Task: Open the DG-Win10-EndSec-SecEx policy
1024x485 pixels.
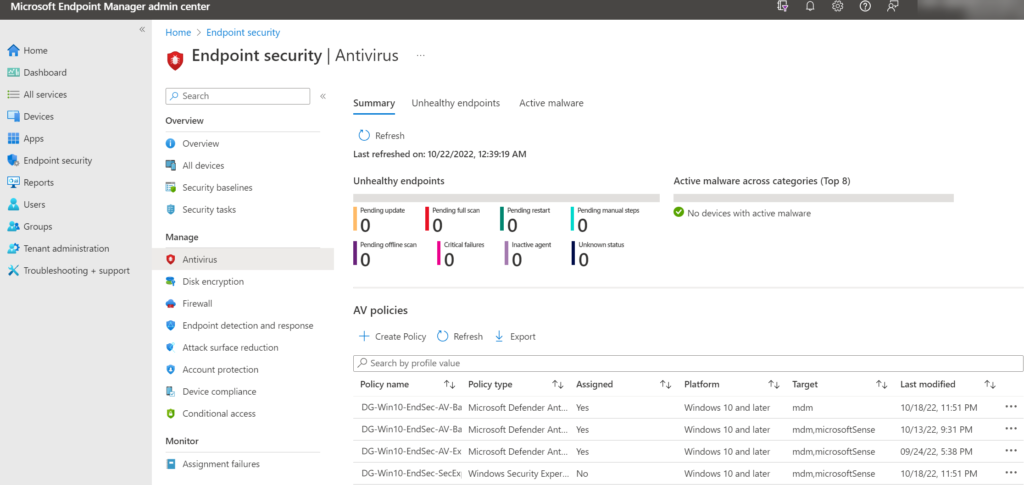Action: click(x=411, y=474)
